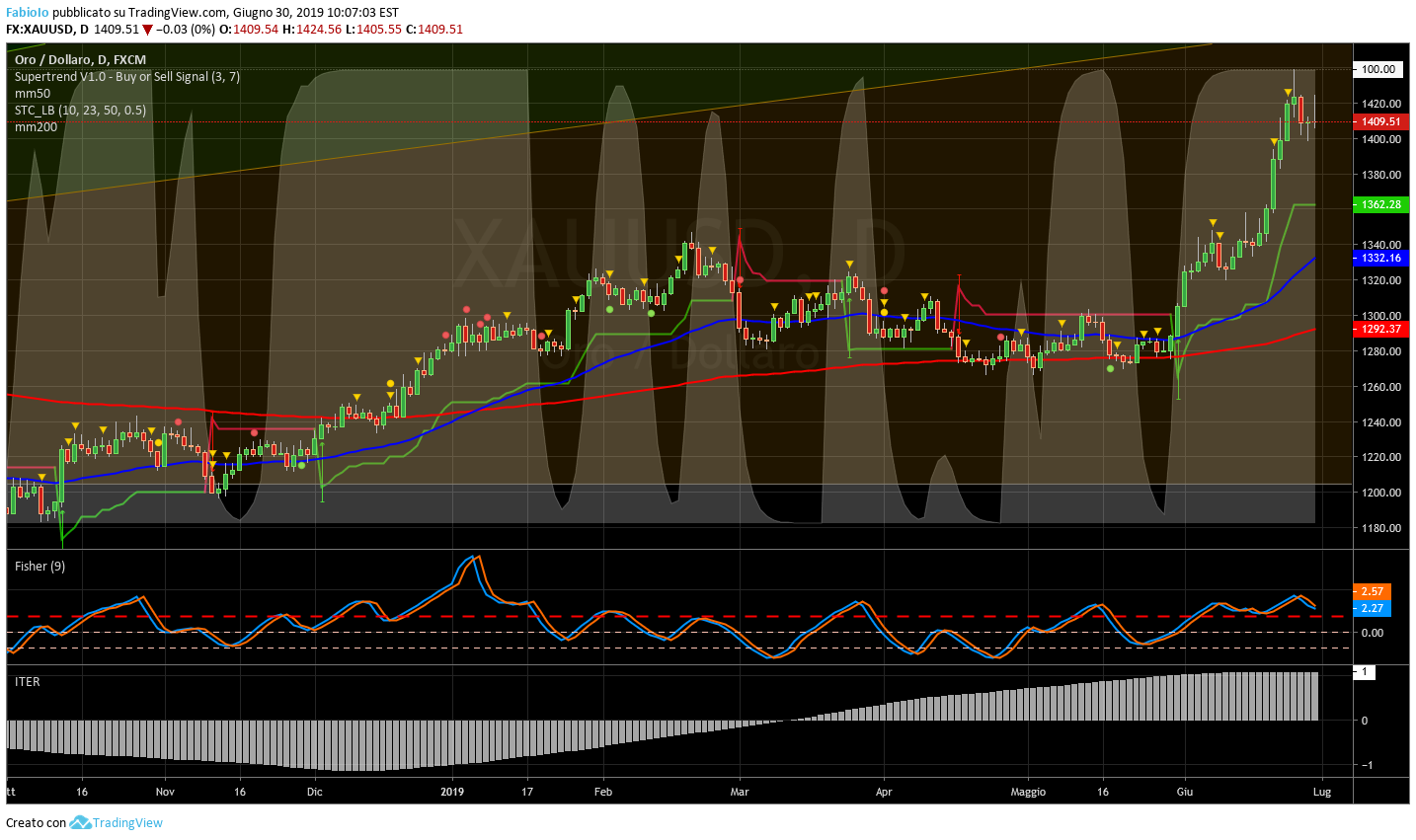
Task: Click the ITER scale value 1 tag
Action: tap(1365, 672)
